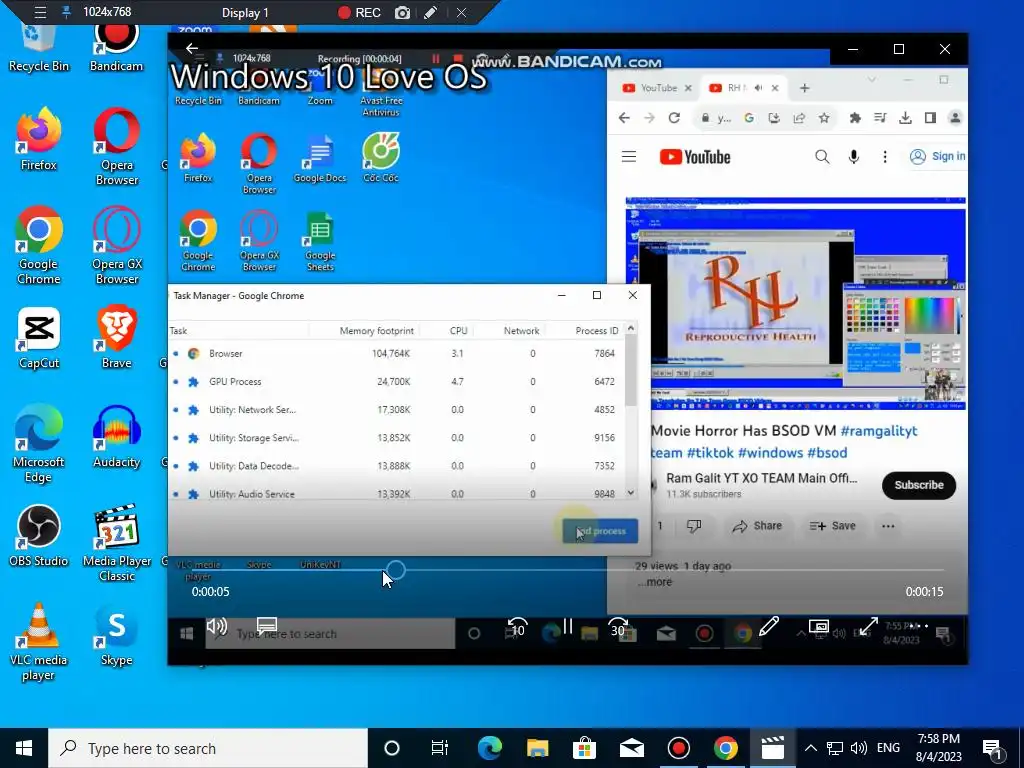Viewport: 1024px width, 768px height.
Task: Open the 1024x768 resolution selector
Action: (x=107, y=12)
